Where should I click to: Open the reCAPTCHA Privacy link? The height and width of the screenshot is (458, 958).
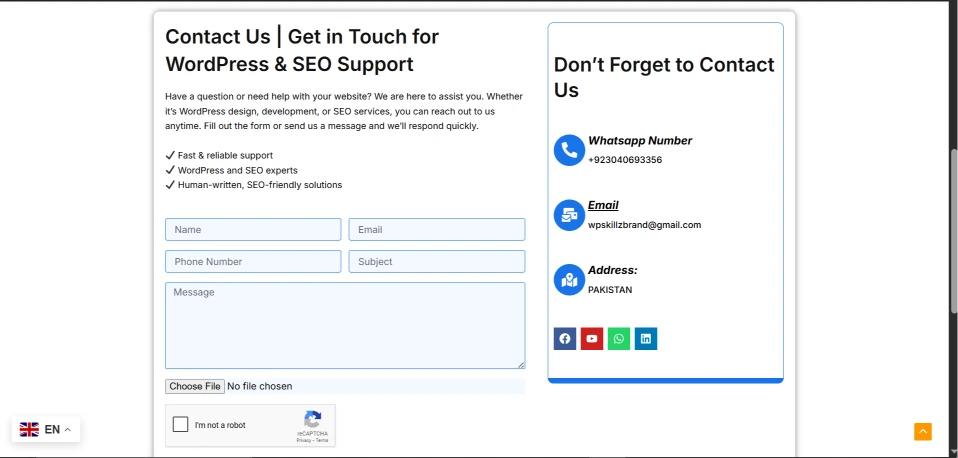coord(304,440)
